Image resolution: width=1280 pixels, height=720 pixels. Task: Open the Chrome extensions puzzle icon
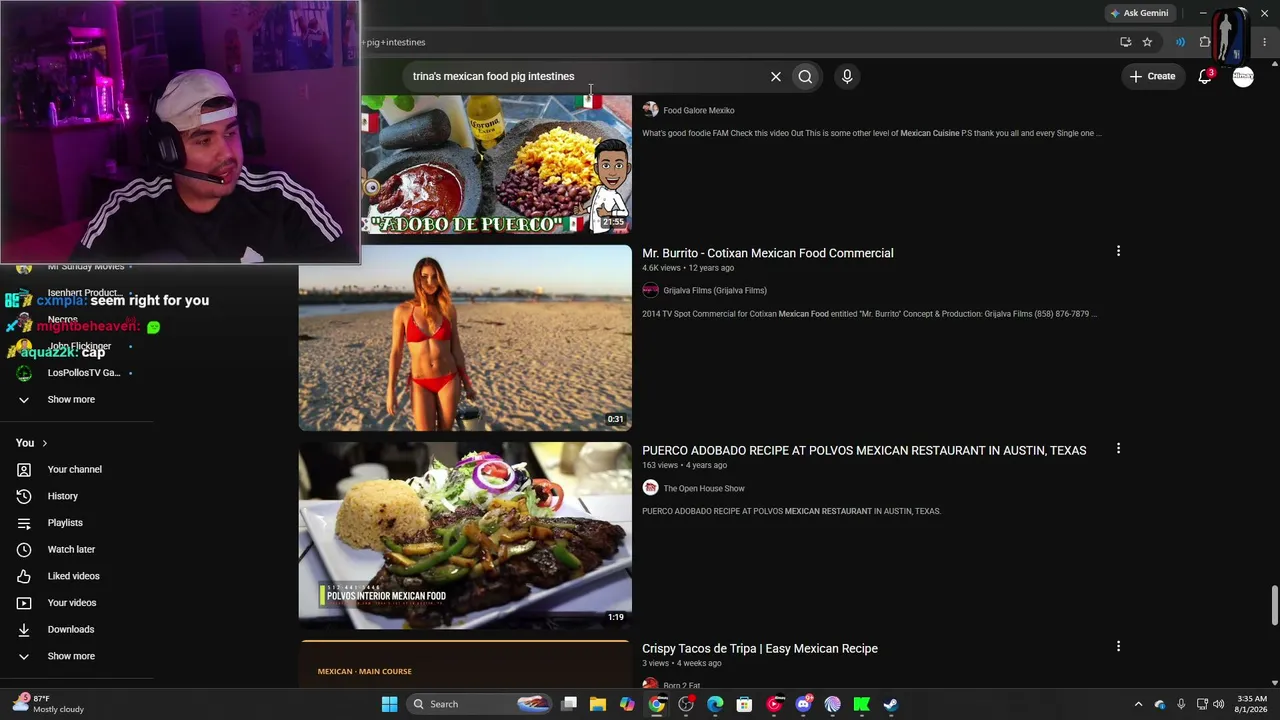[1205, 42]
